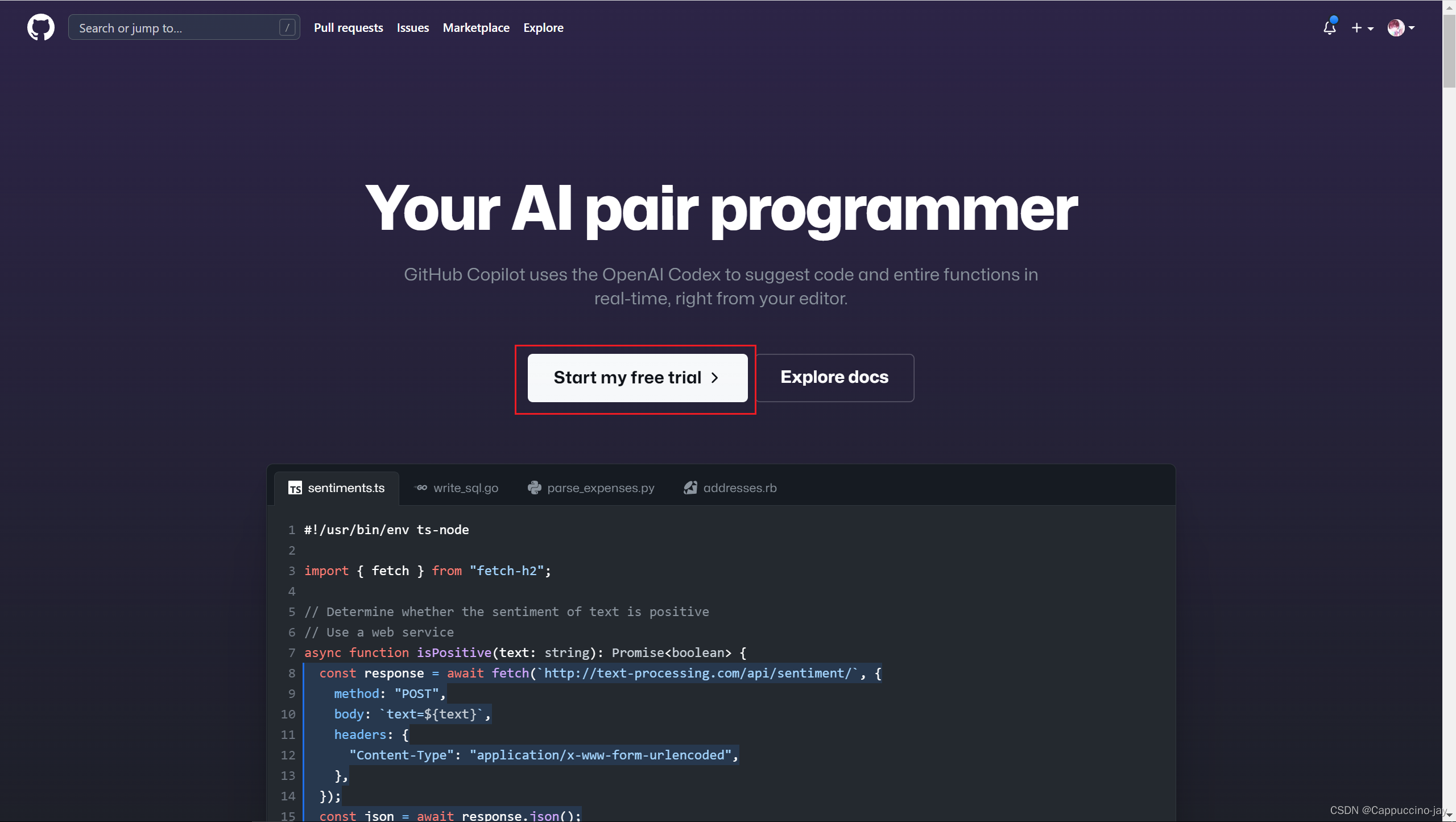Image resolution: width=1456 pixels, height=822 pixels.
Task: Click comment '// Use a web service'
Action: pyautogui.click(x=379, y=633)
